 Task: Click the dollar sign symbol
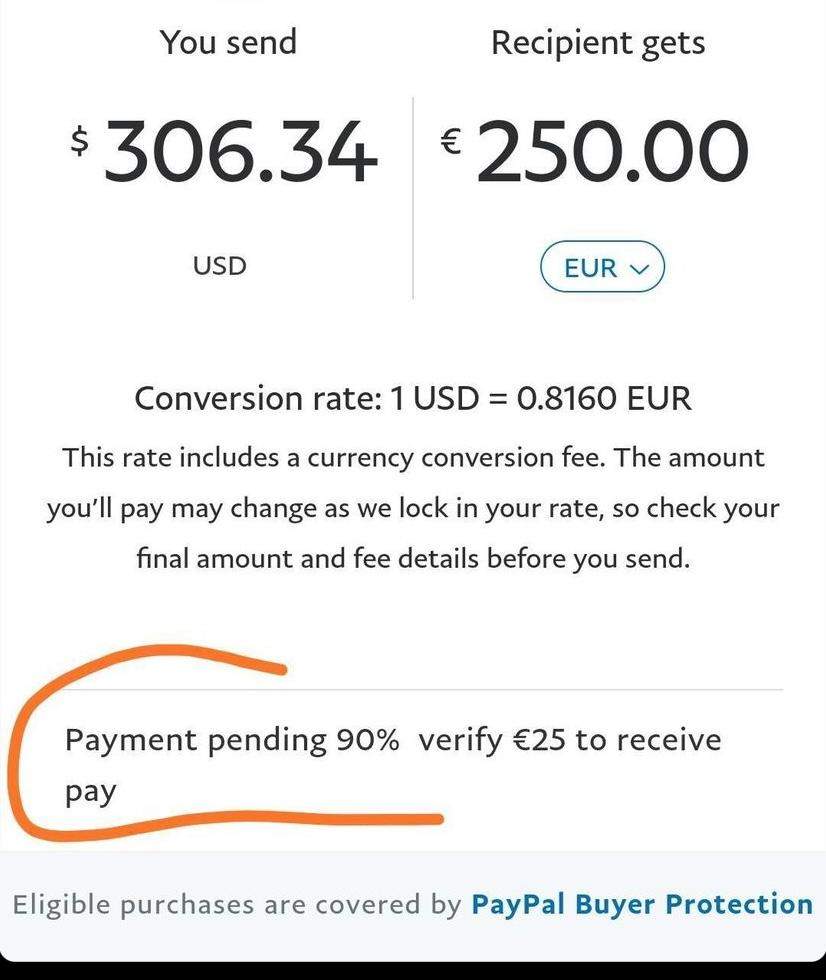click(x=80, y=141)
